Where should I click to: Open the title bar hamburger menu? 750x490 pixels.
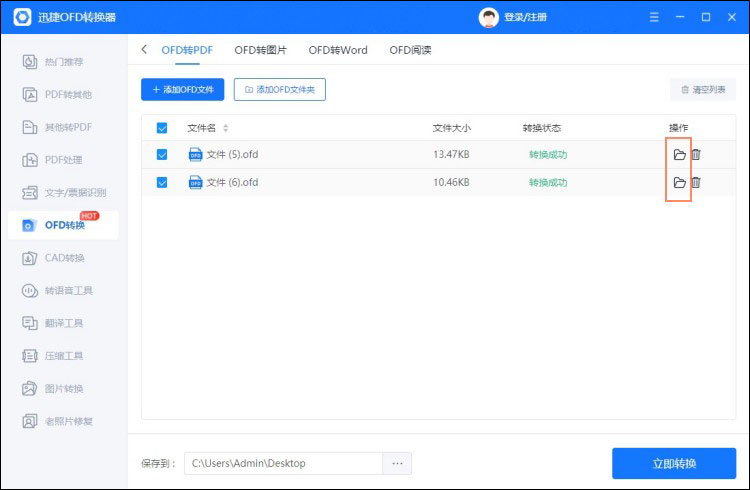click(x=654, y=18)
